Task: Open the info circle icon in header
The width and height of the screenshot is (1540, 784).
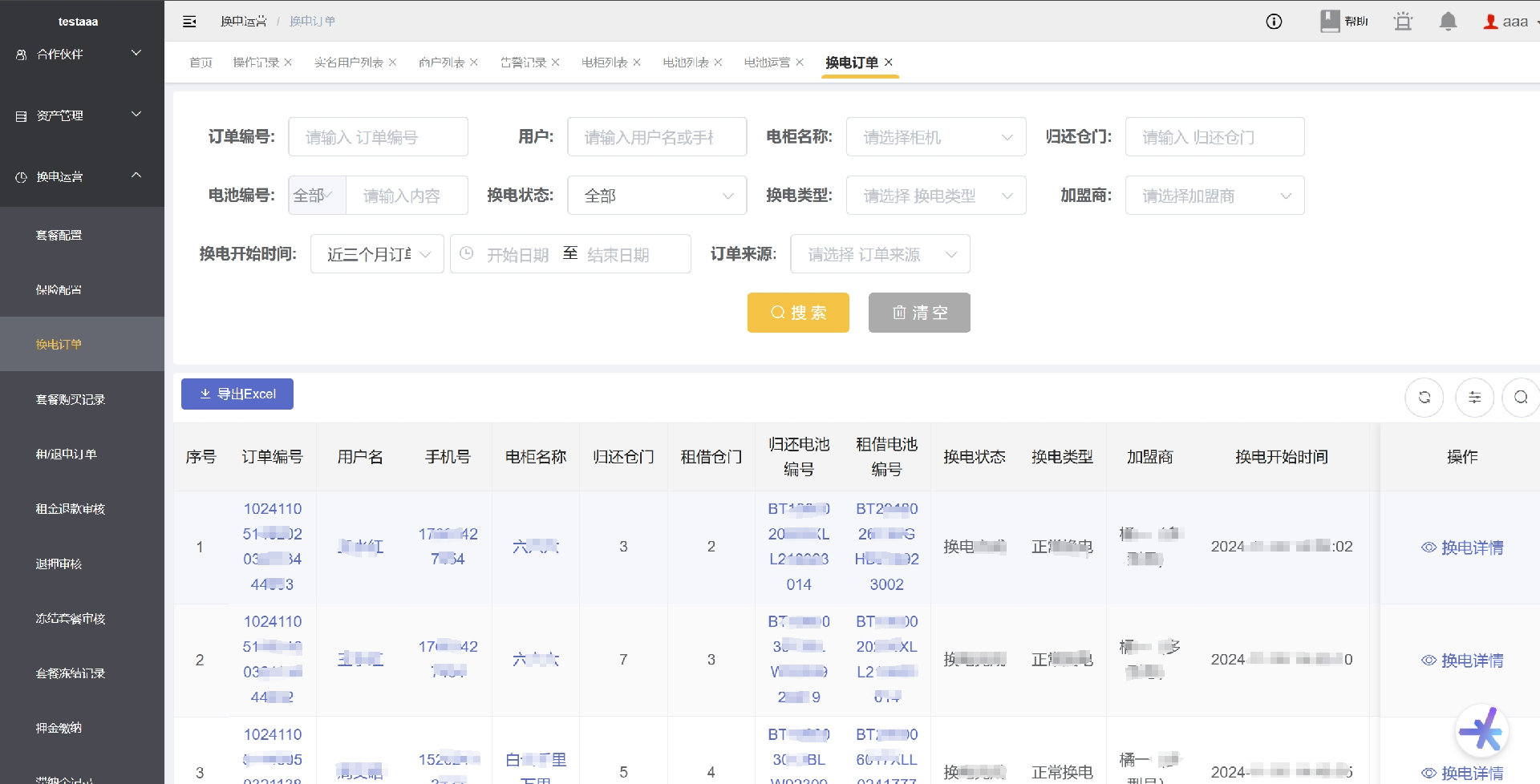Action: [x=1274, y=22]
